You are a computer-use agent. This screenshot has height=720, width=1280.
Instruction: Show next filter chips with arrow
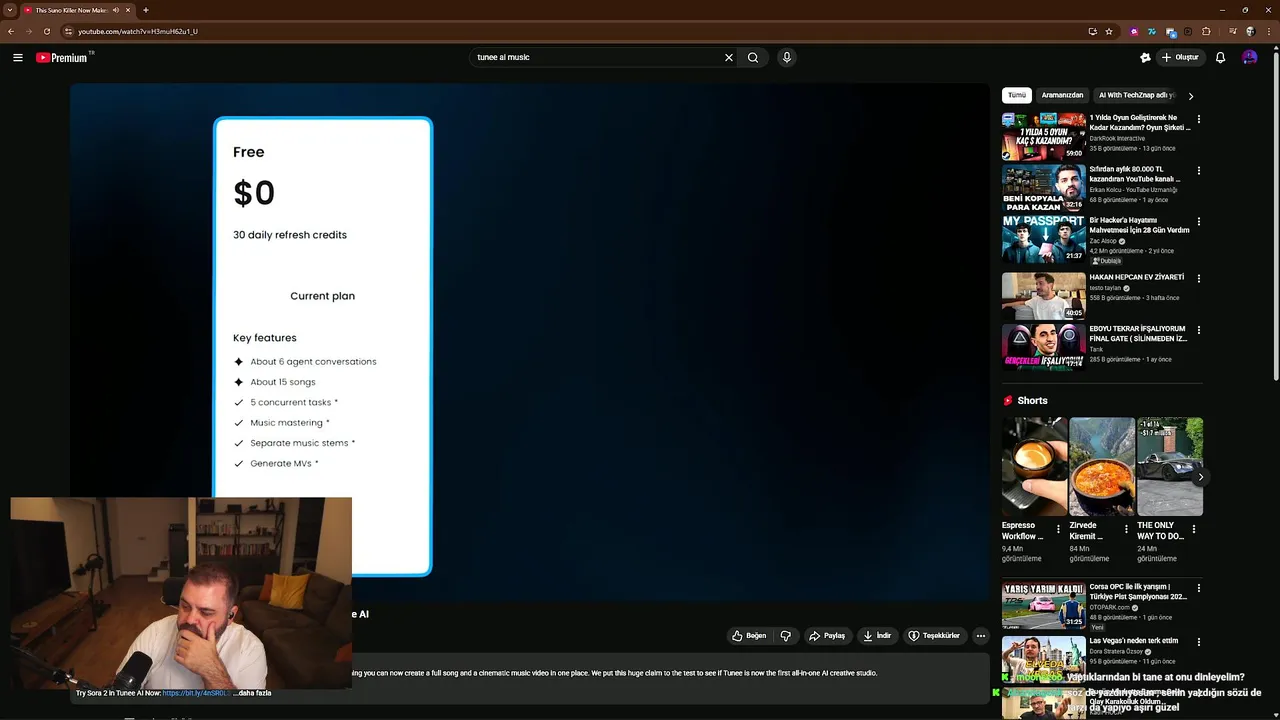[1191, 96]
